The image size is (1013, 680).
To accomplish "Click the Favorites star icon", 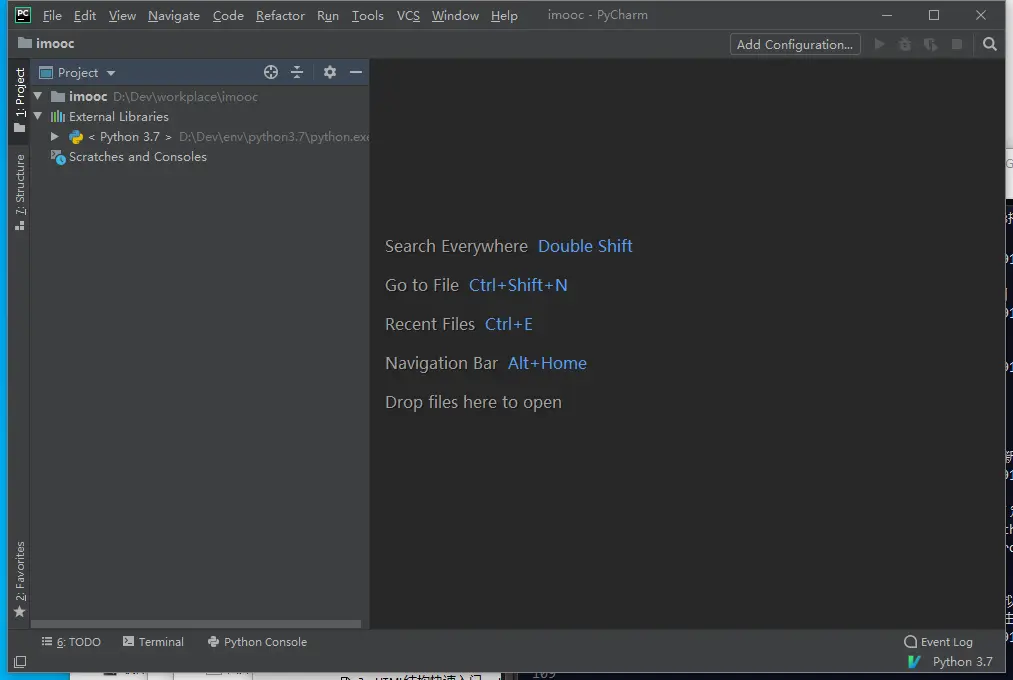I will (19, 612).
